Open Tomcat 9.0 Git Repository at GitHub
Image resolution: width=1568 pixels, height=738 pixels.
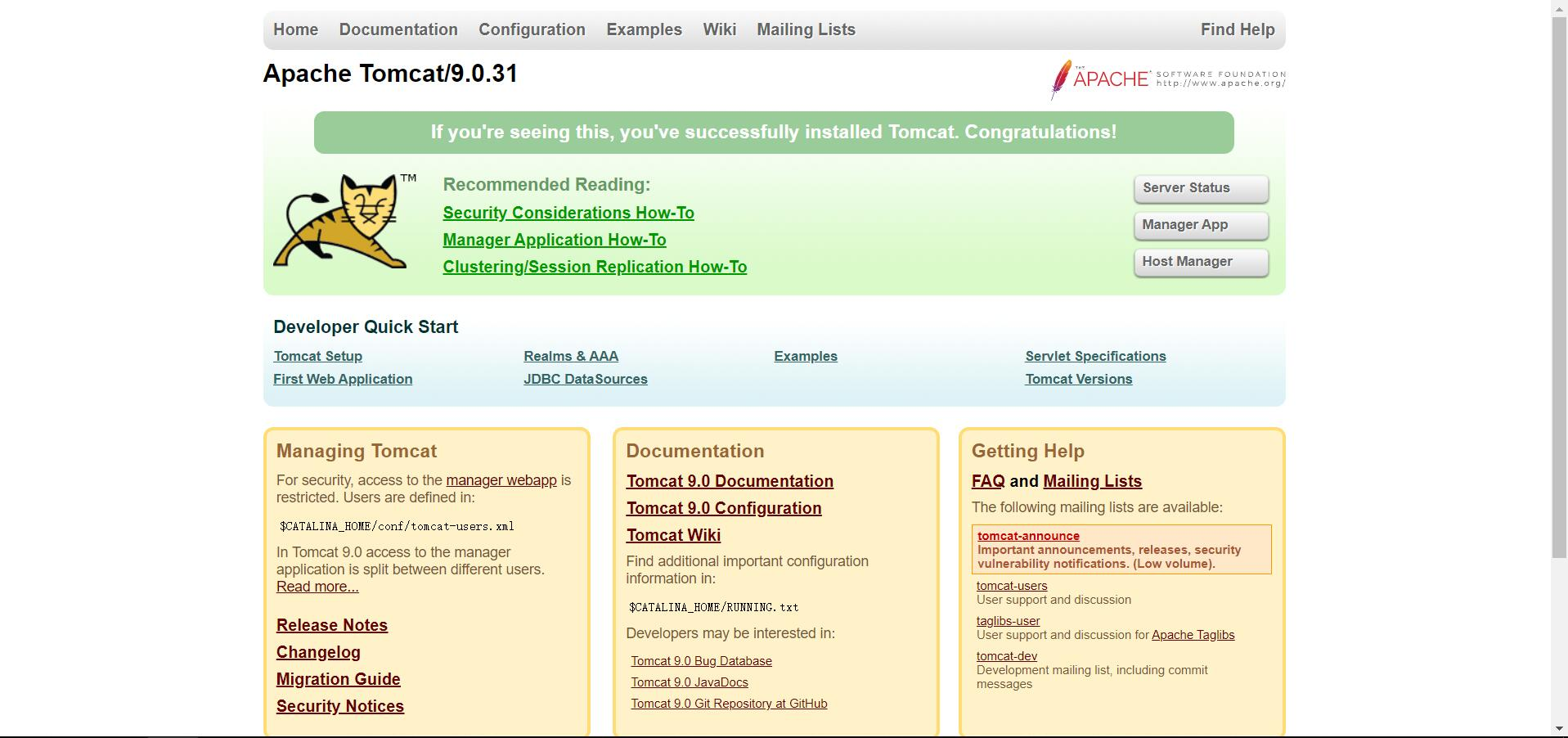pos(729,704)
